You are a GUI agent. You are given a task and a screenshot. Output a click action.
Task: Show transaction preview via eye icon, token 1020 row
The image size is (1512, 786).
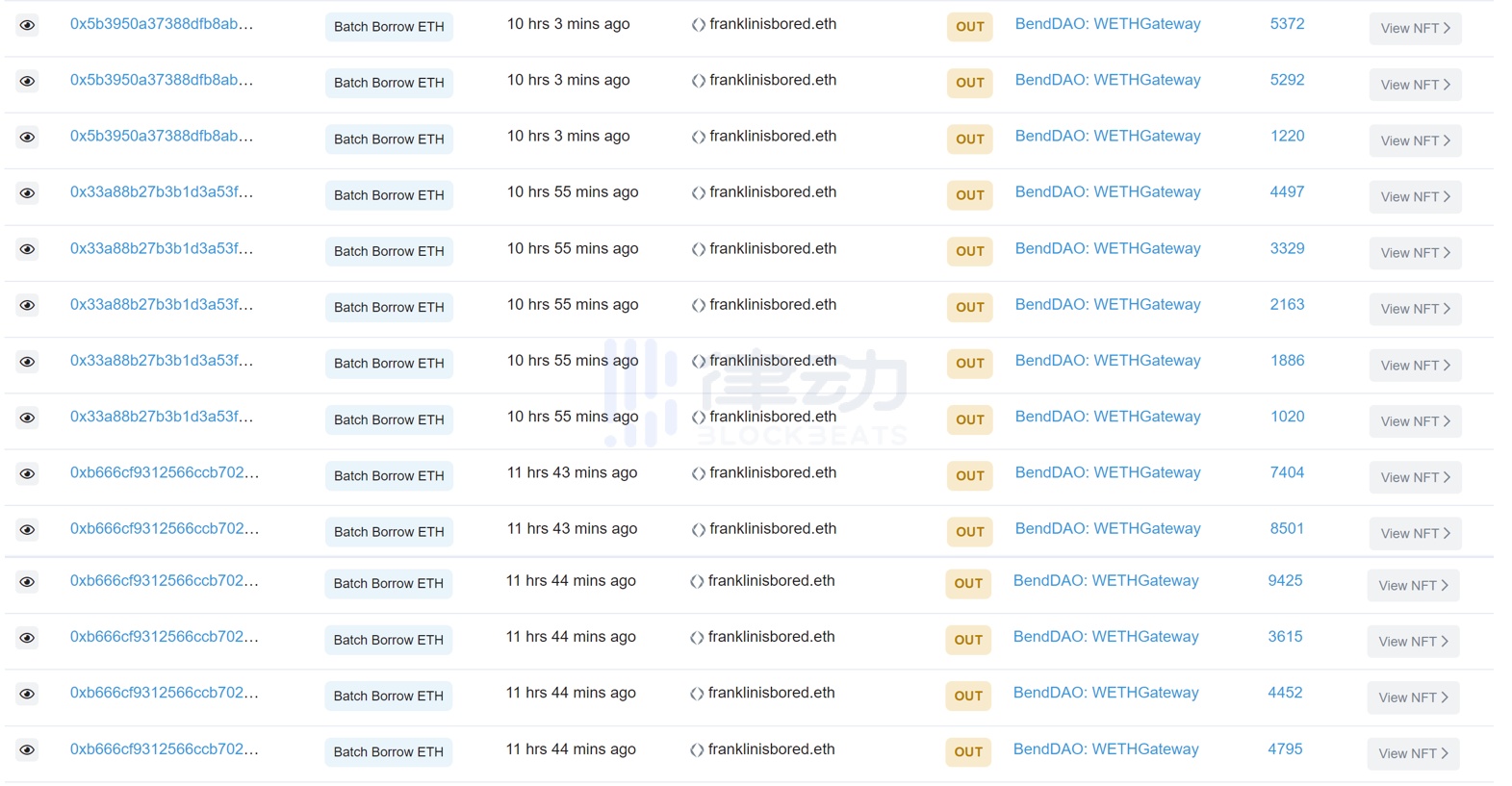[27, 418]
